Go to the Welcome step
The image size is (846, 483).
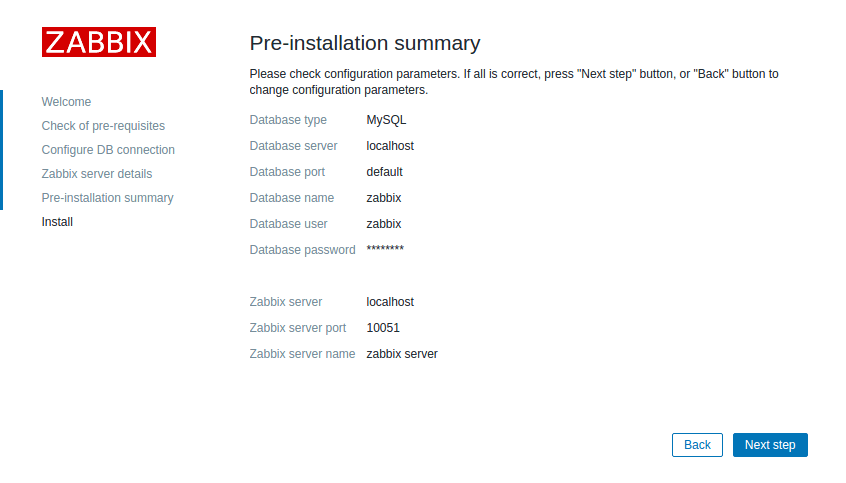point(66,102)
